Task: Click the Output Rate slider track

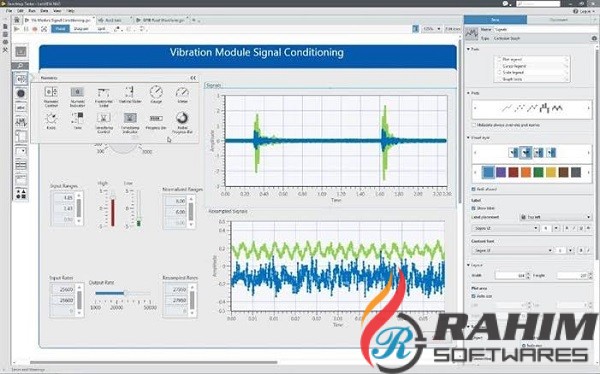Action: click(x=122, y=294)
